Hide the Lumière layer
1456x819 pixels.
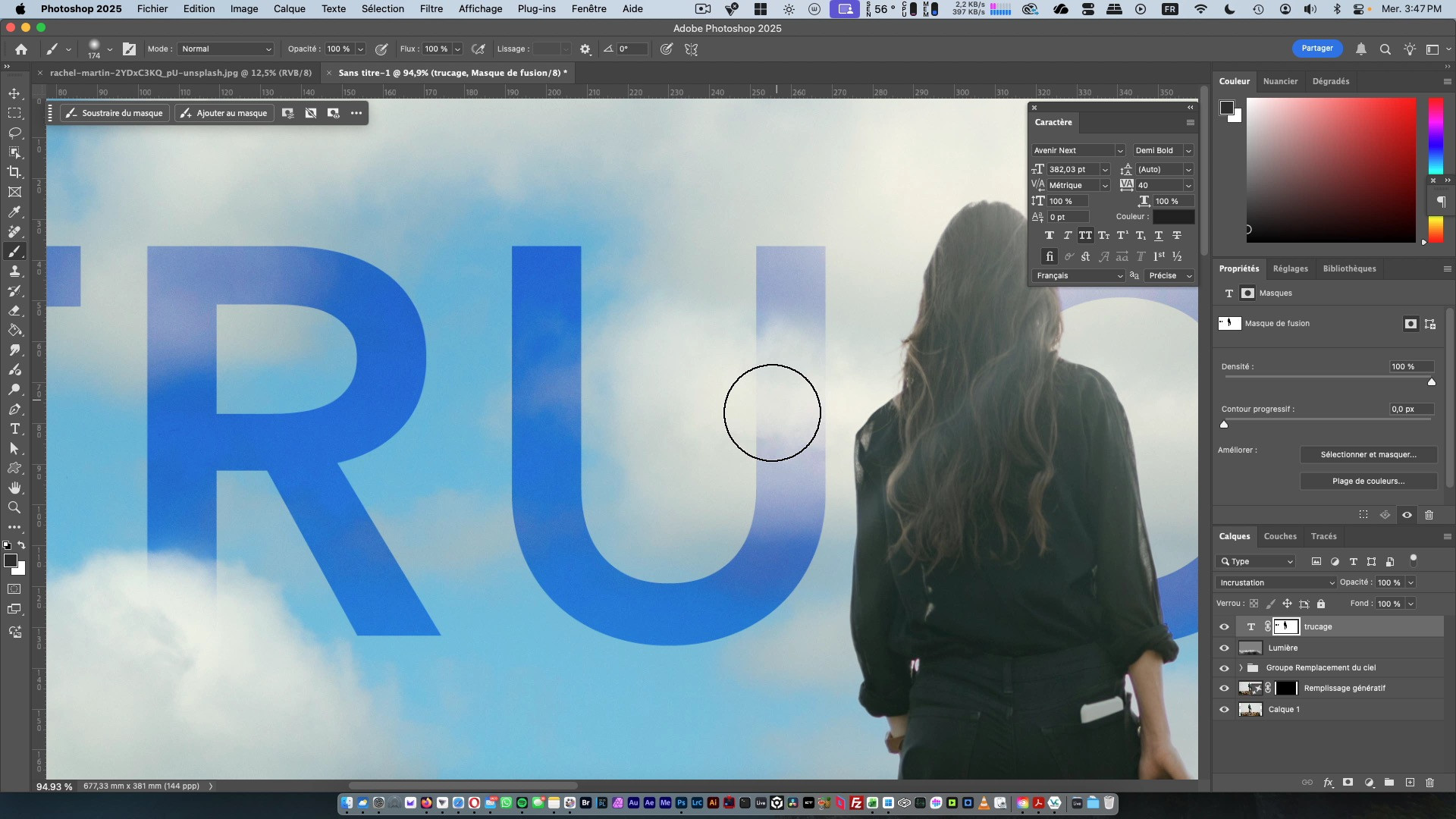click(x=1224, y=648)
